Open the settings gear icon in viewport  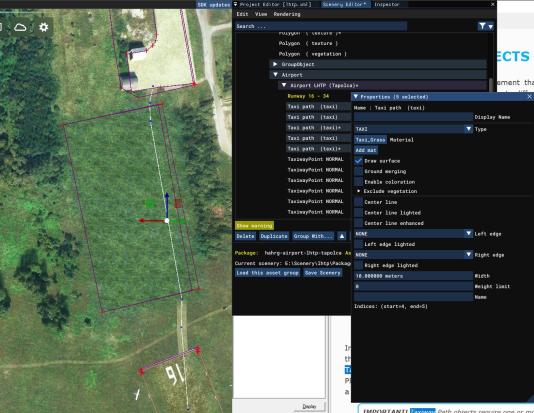point(44,27)
